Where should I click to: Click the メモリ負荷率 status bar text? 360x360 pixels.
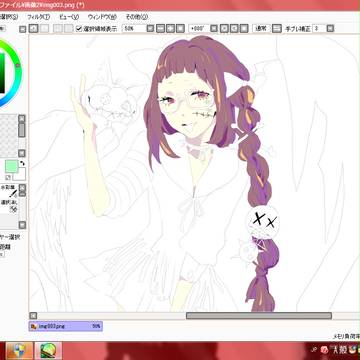click(x=347, y=336)
